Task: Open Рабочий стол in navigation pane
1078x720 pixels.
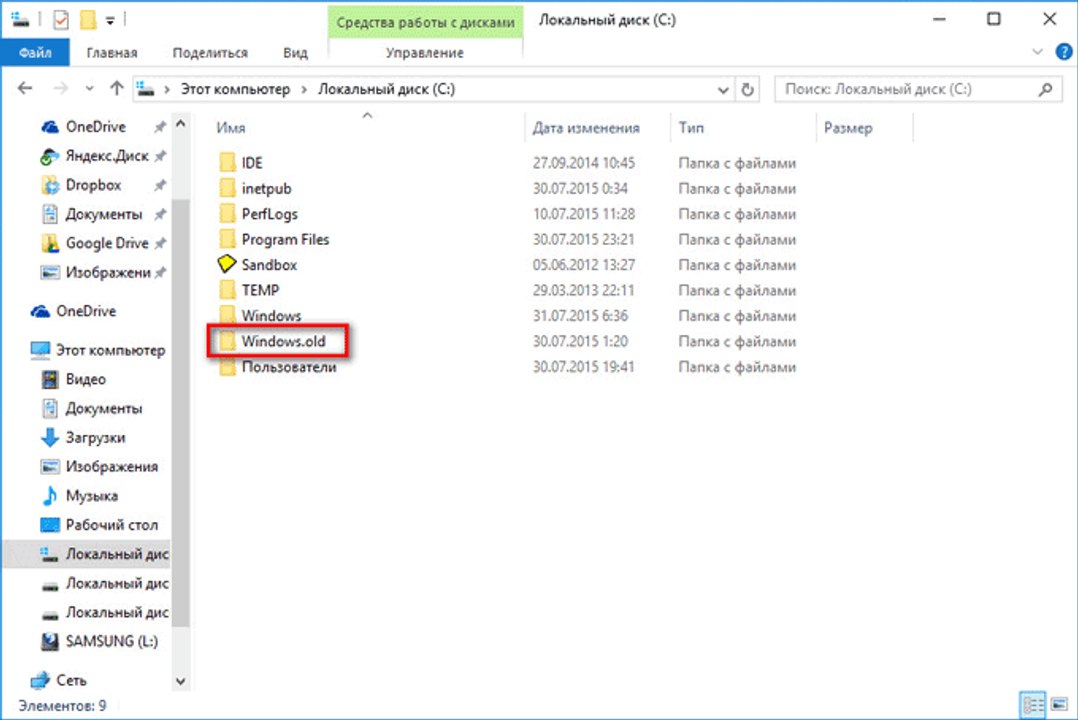Action: coord(111,525)
